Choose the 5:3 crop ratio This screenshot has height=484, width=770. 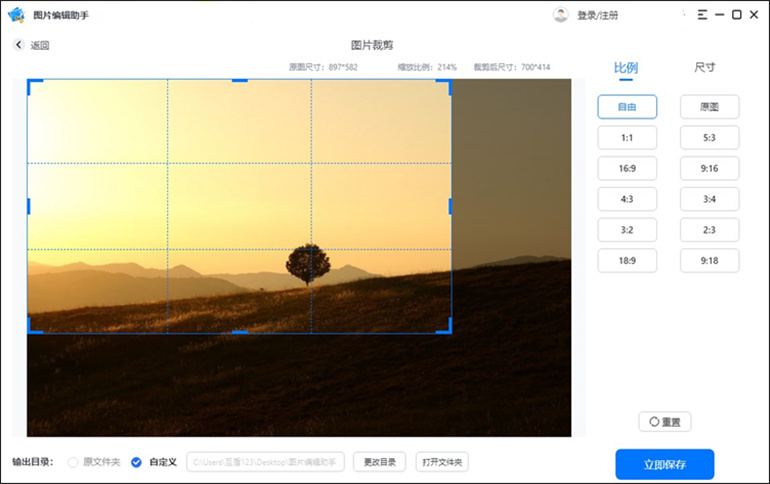coord(710,137)
